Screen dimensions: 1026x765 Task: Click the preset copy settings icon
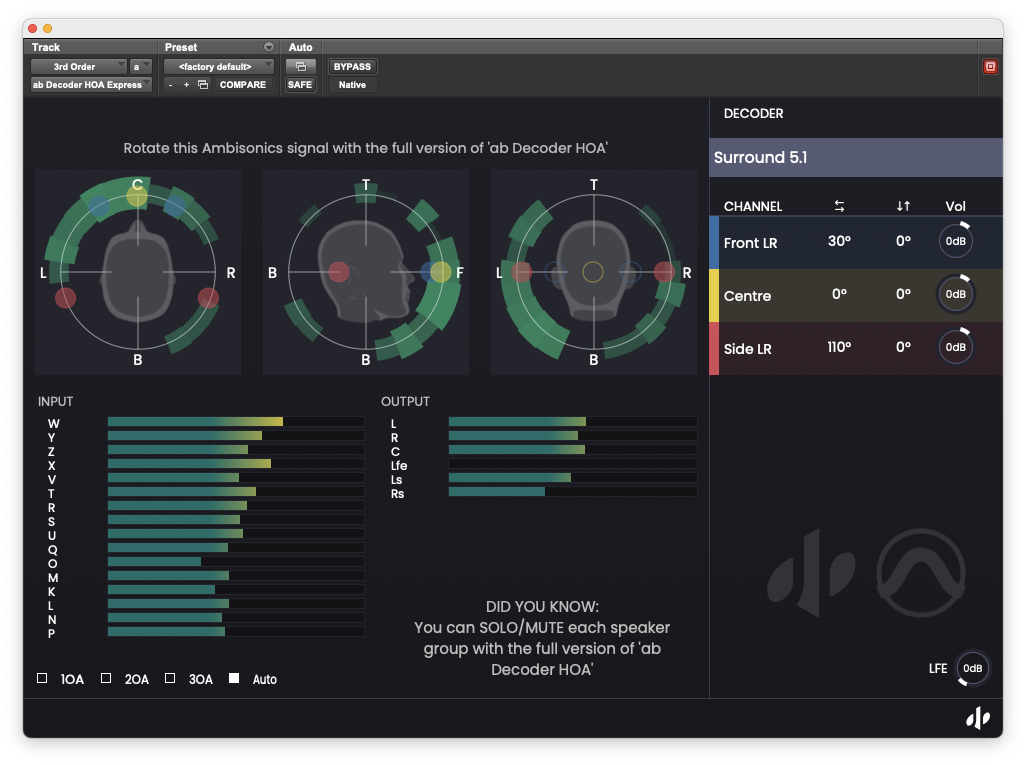[x=203, y=84]
